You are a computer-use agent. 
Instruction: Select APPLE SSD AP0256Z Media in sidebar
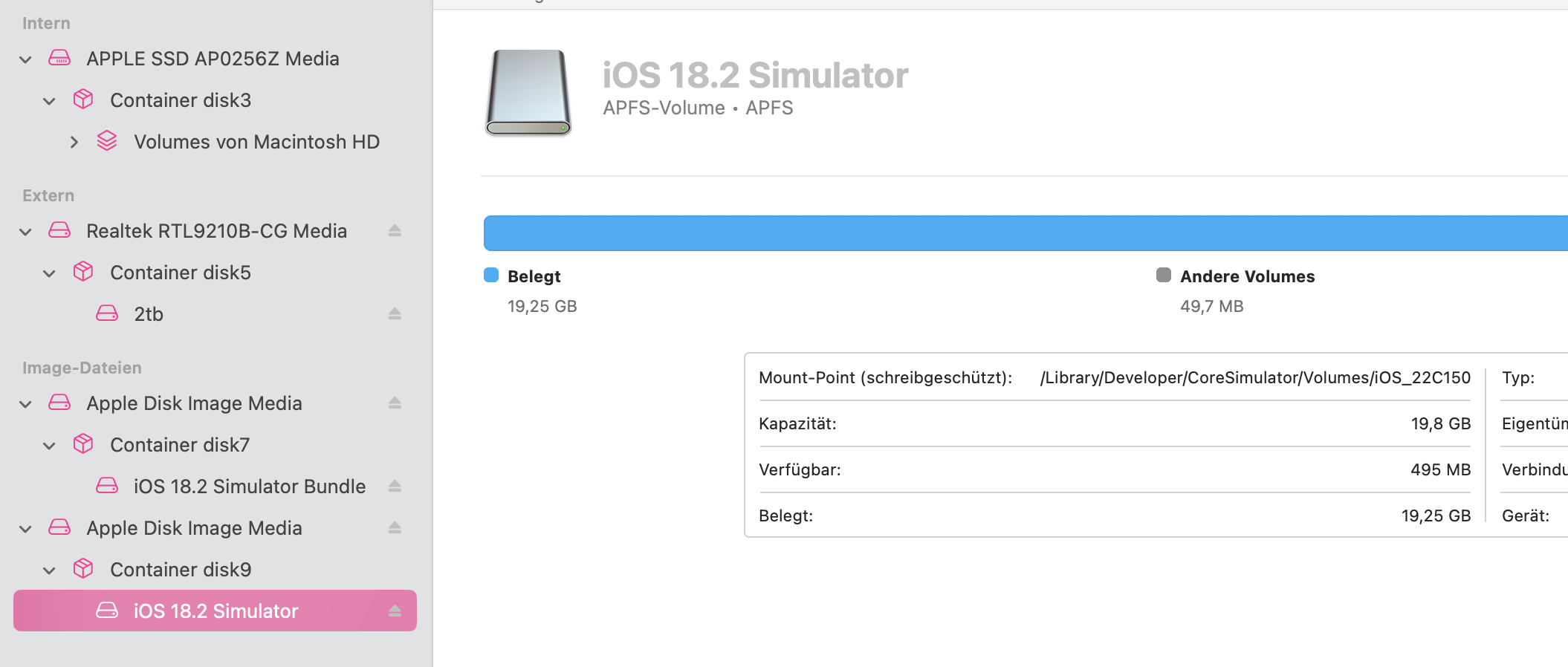click(x=213, y=59)
